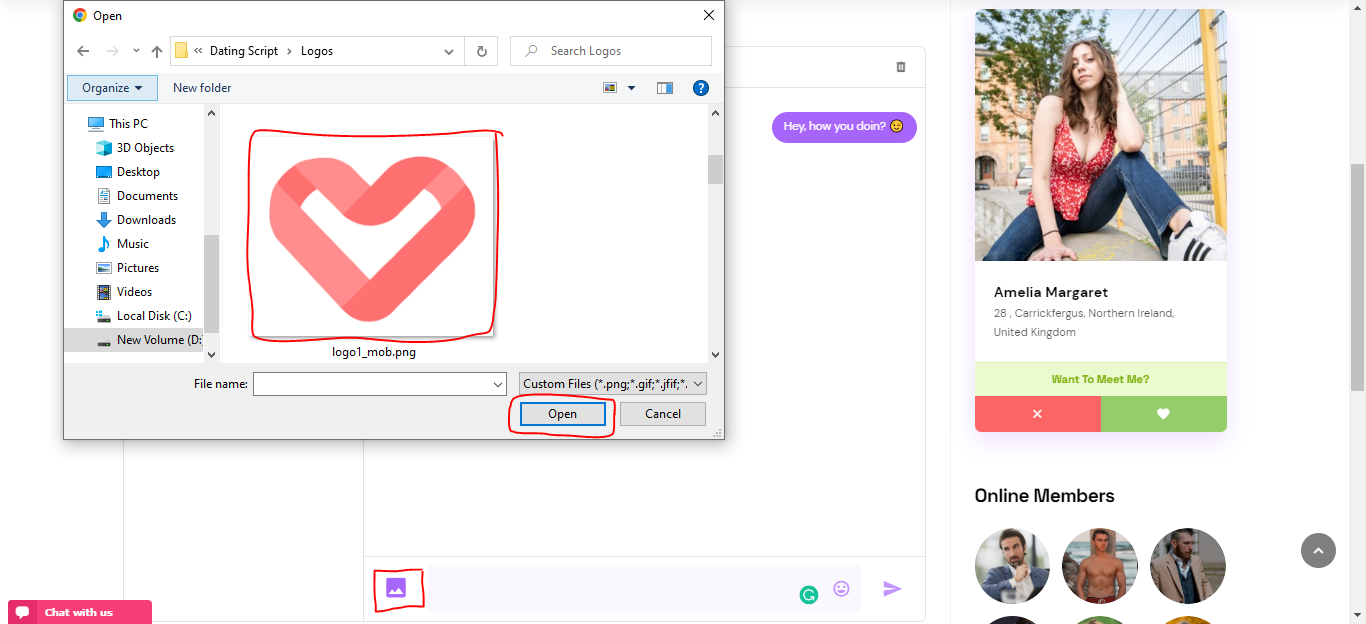1366x624 pixels.
Task: Click the Up folder arrow in dialog
Action: click(157, 51)
